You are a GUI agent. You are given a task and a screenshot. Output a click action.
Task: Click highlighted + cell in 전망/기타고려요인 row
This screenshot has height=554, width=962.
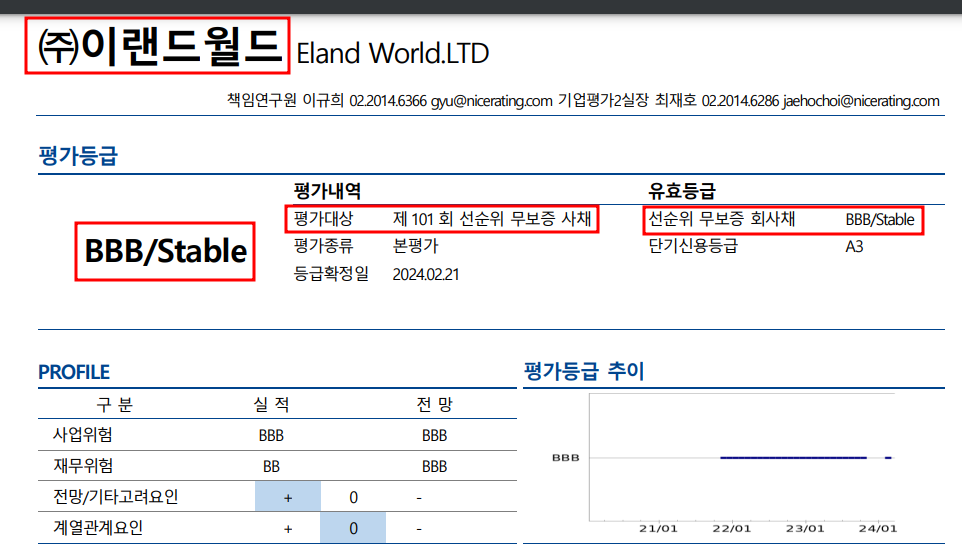point(288,497)
